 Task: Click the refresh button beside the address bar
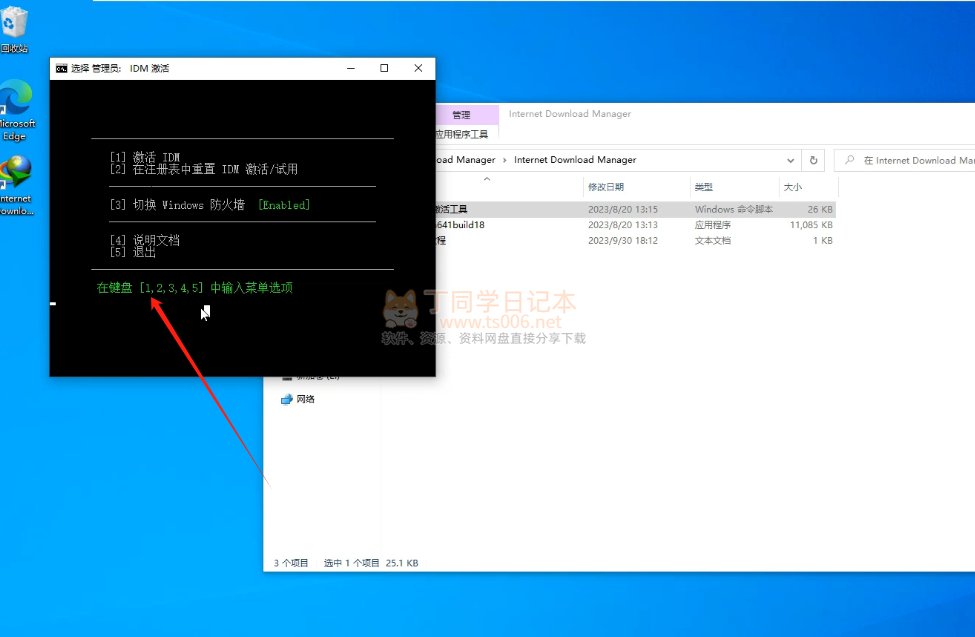[813, 160]
